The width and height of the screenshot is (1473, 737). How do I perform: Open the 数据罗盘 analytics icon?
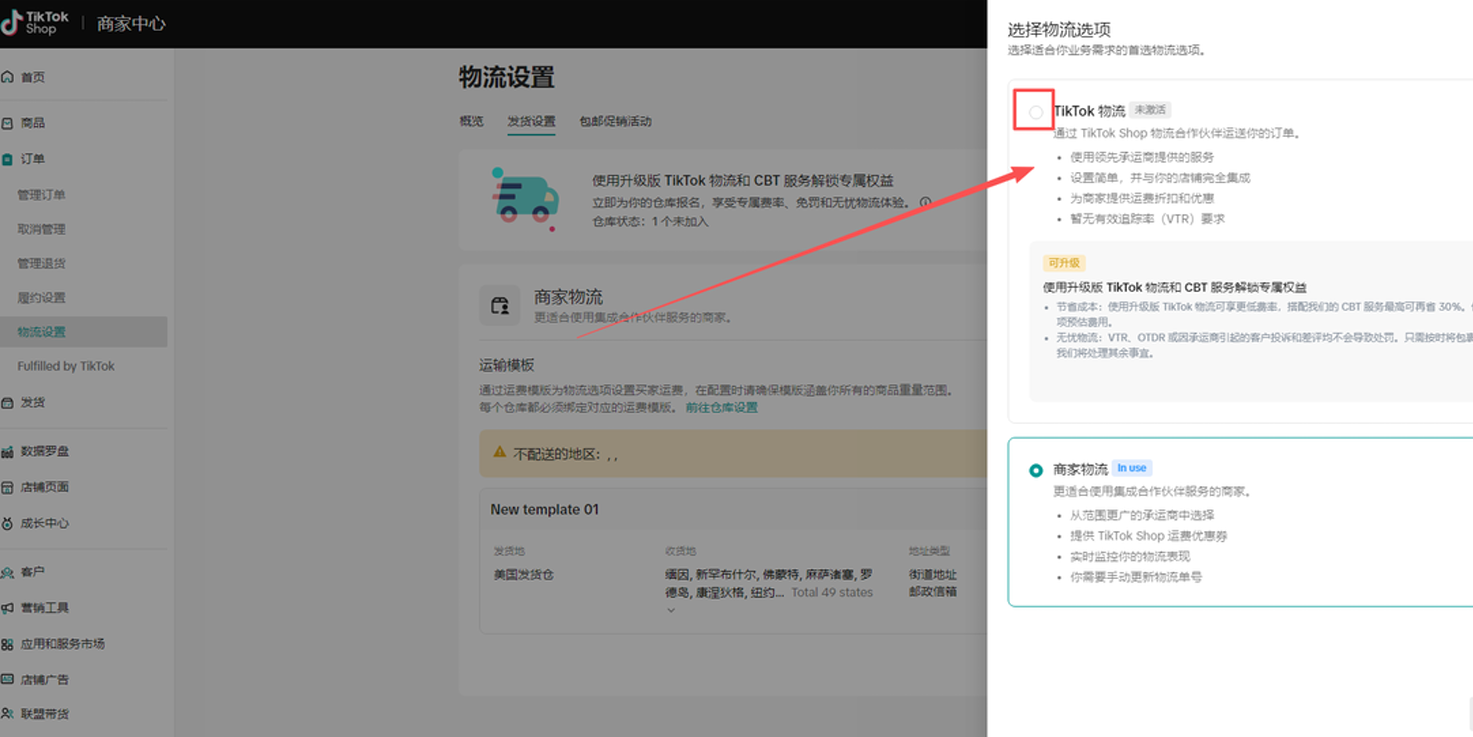tap(10, 450)
